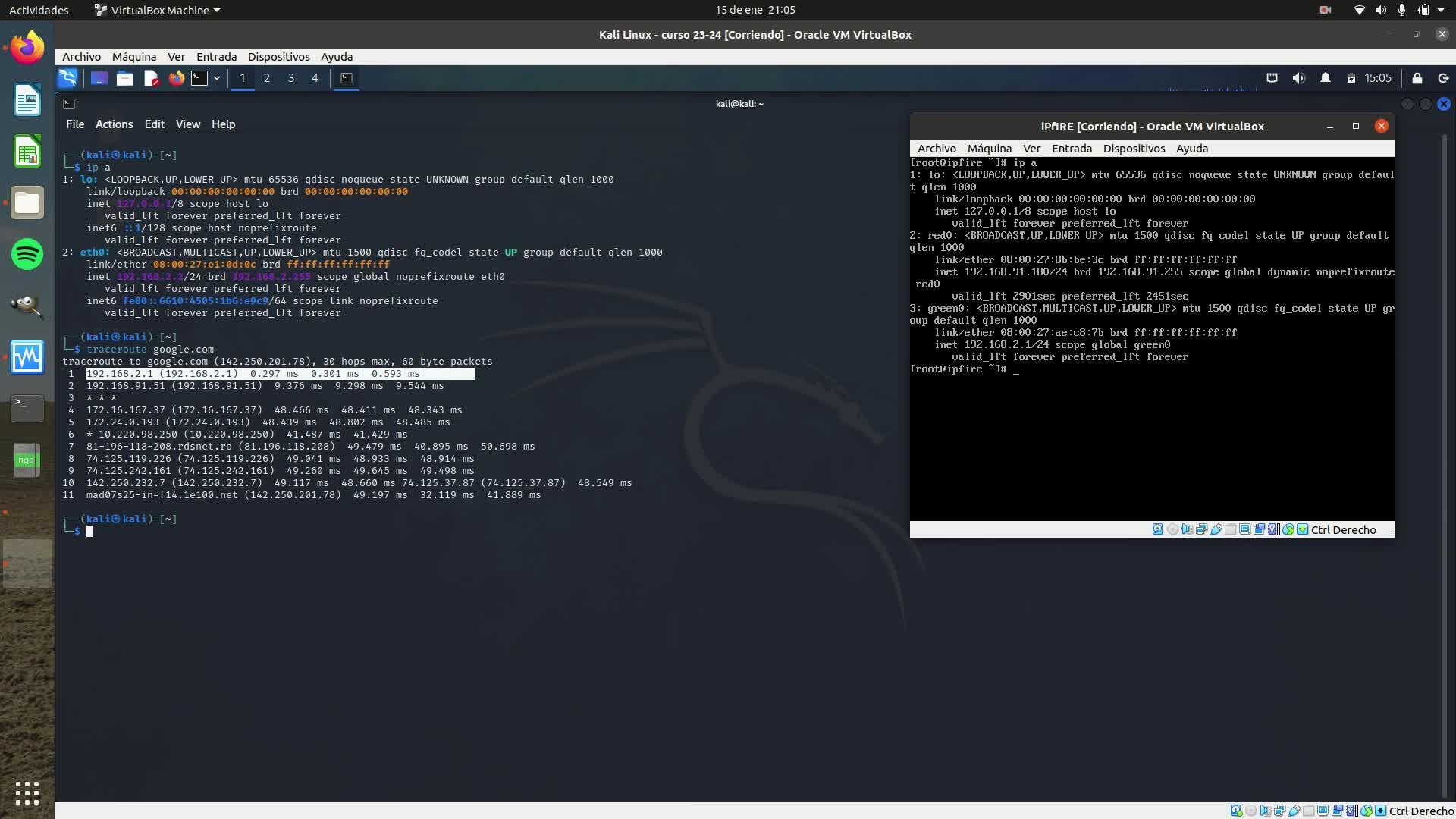The width and height of the screenshot is (1456, 819).
Task: Toggle microphone icon in Ubuntu top bar
Action: coord(1401,10)
